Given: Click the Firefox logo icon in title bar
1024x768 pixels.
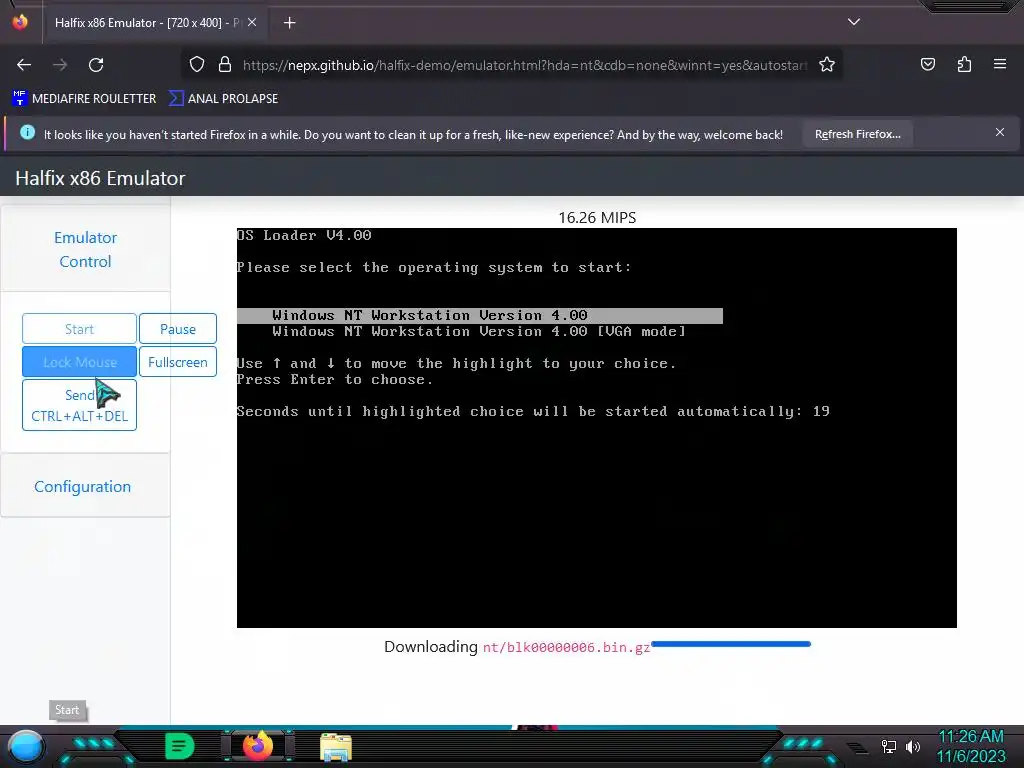Looking at the screenshot, I should (x=20, y=22).
